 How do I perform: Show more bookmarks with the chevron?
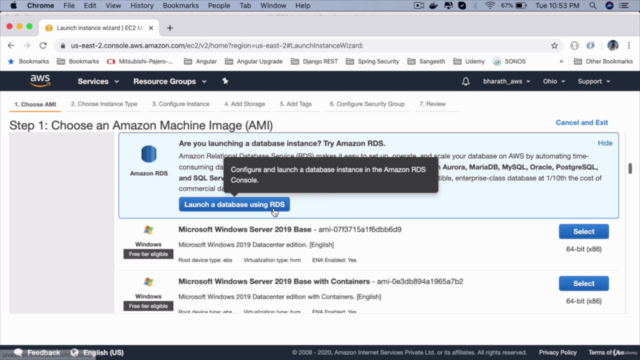pos(561,61)
